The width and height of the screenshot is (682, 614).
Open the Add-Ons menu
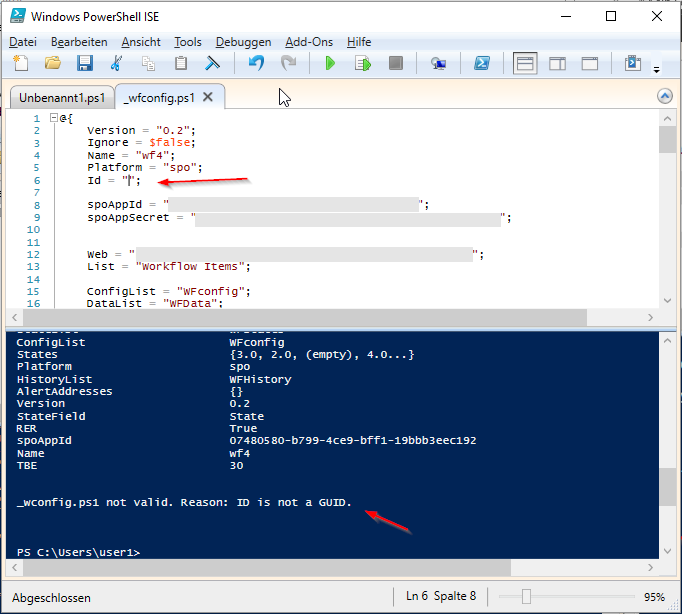309,42
